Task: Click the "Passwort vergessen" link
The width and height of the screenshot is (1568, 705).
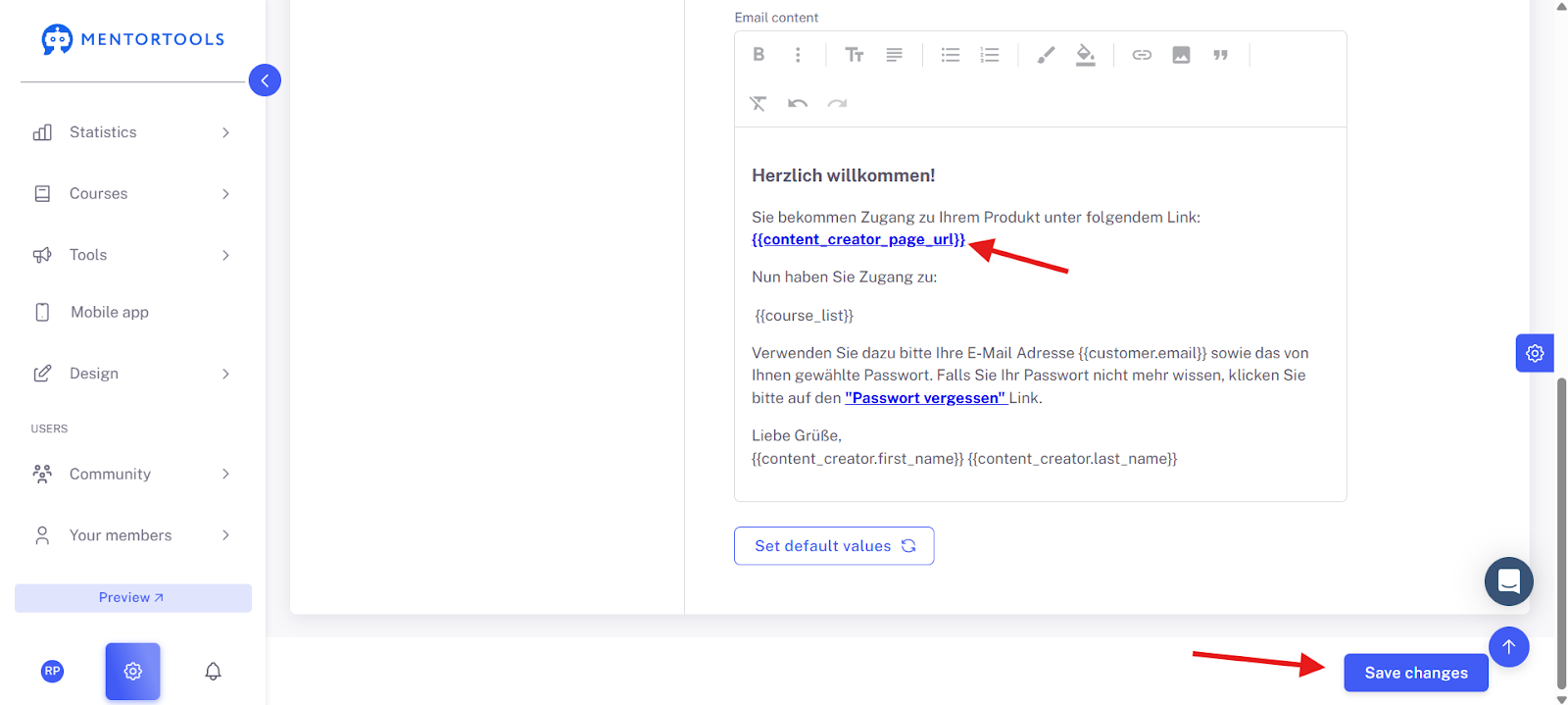Action: pos(926,398)
